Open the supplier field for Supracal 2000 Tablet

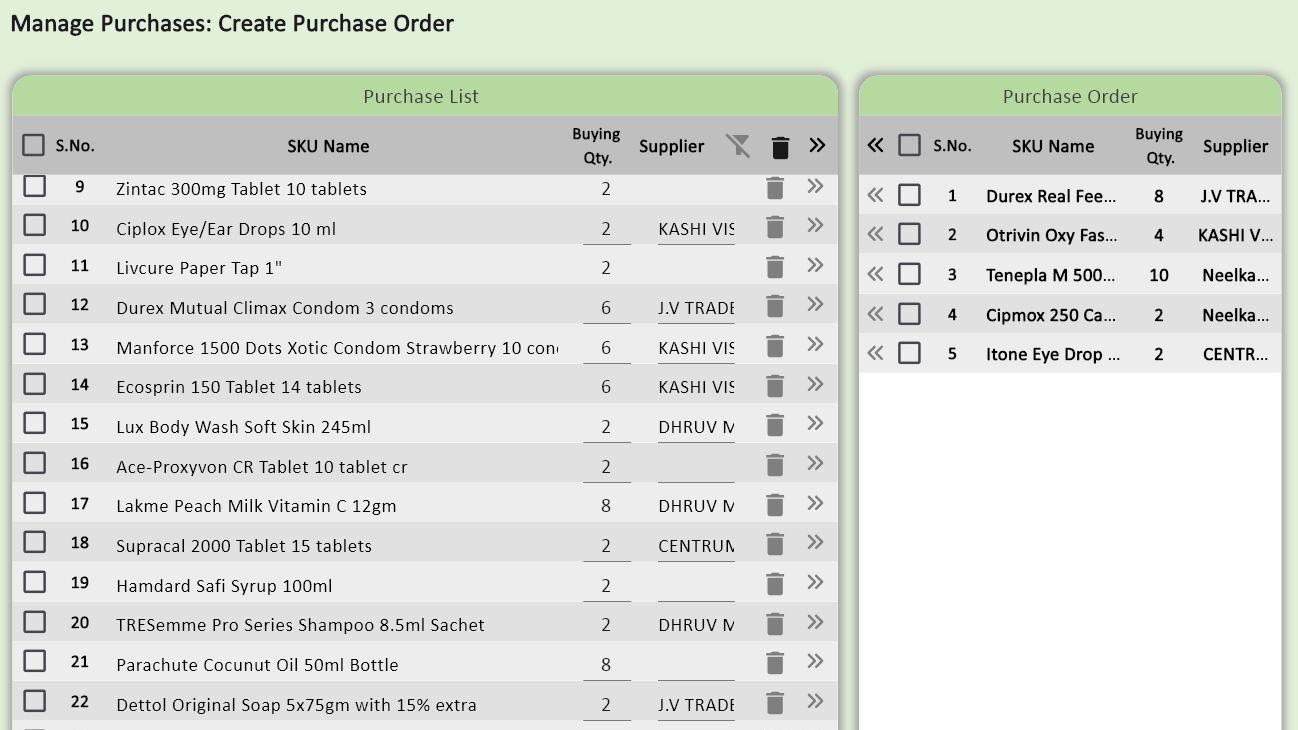696,546
